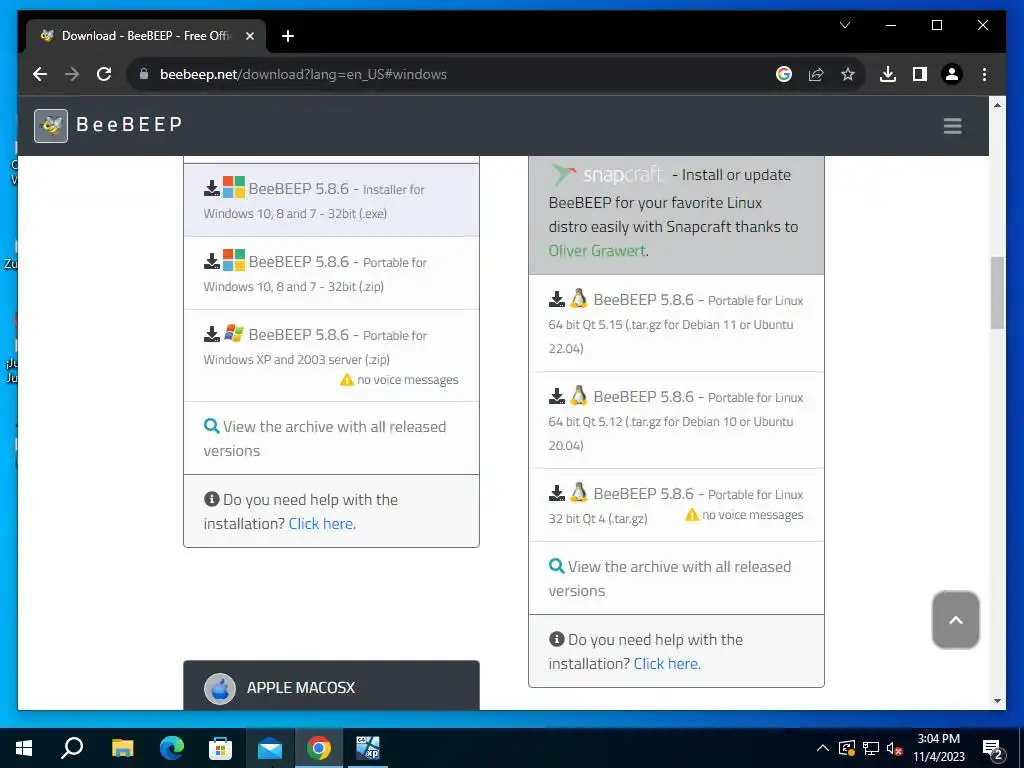Open Mail app from taskbar
1024x768 pixels.
[x=269, y=748]
